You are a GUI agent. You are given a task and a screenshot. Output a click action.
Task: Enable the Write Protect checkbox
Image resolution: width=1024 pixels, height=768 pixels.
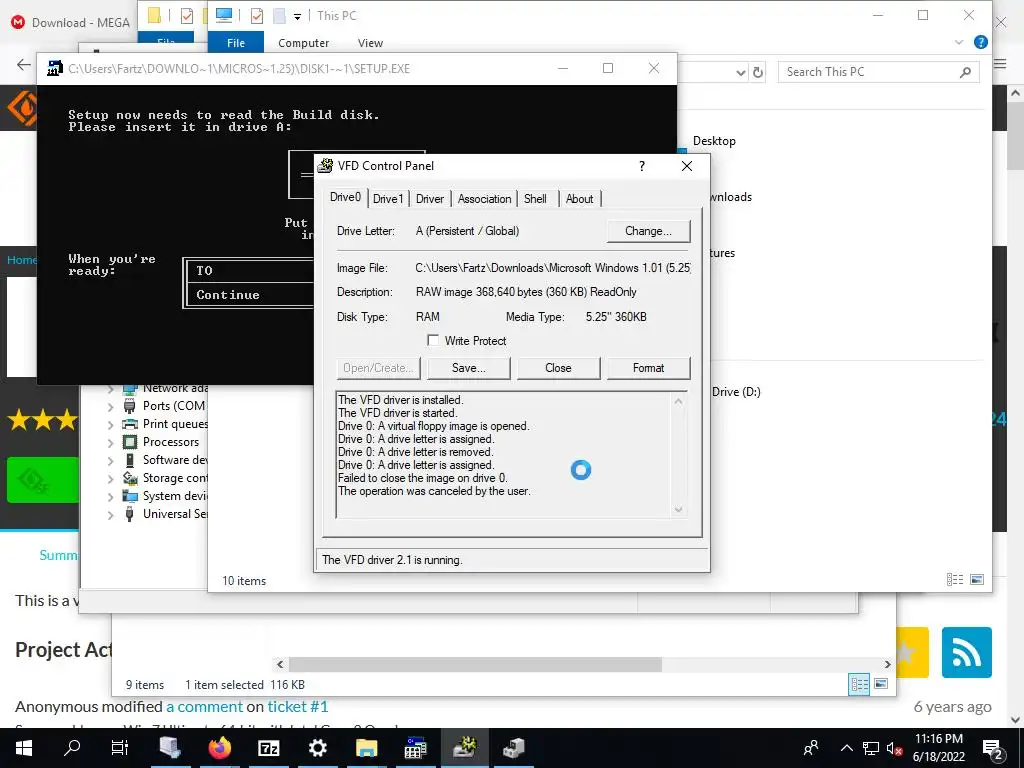tap(433, 340)
